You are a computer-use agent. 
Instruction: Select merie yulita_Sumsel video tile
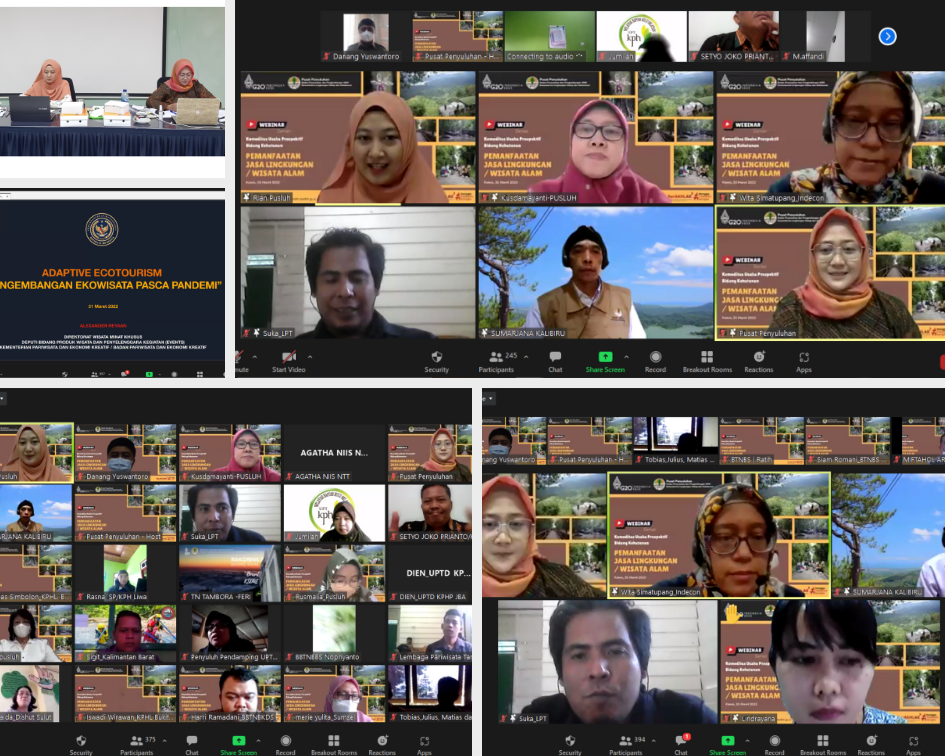(334, 694)
